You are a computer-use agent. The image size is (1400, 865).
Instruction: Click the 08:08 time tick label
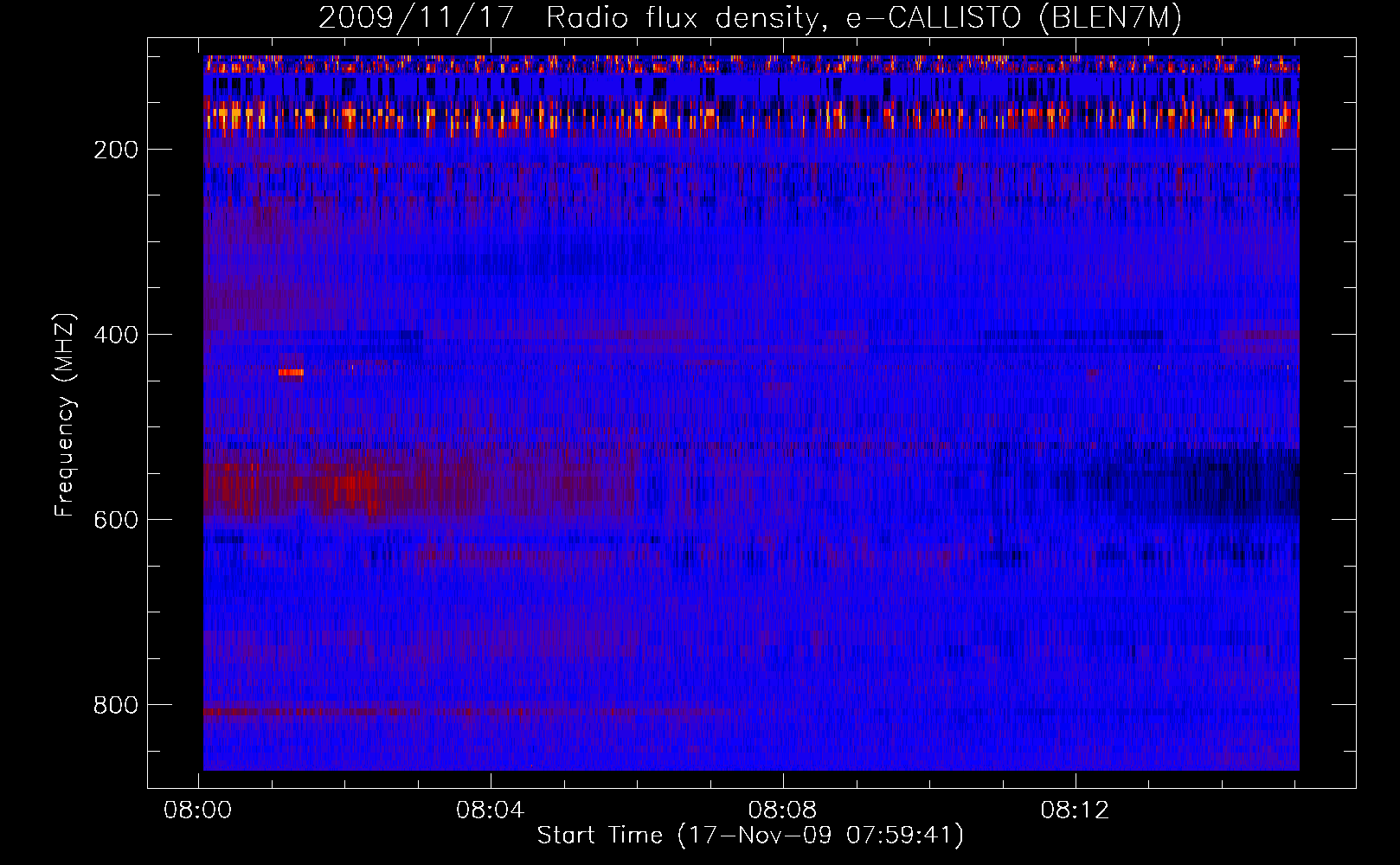coord(783,811)
